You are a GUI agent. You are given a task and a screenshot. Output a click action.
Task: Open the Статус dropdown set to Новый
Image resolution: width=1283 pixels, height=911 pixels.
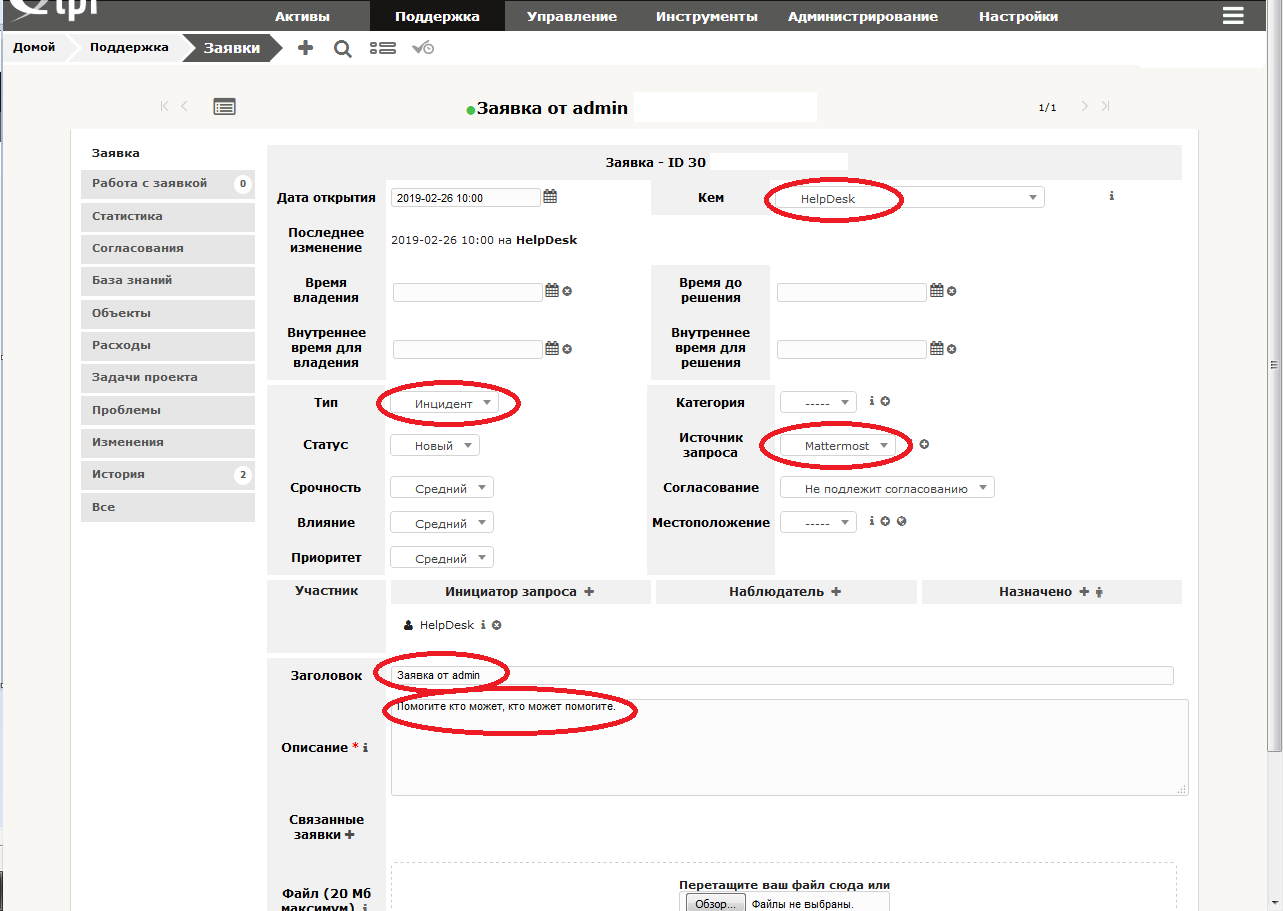tap(435, 446)
